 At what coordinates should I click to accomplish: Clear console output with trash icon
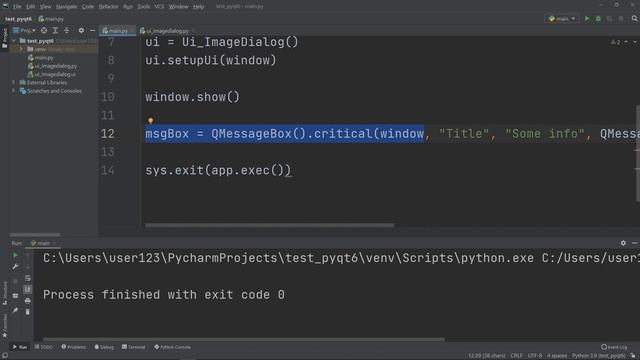click(28, 312)
